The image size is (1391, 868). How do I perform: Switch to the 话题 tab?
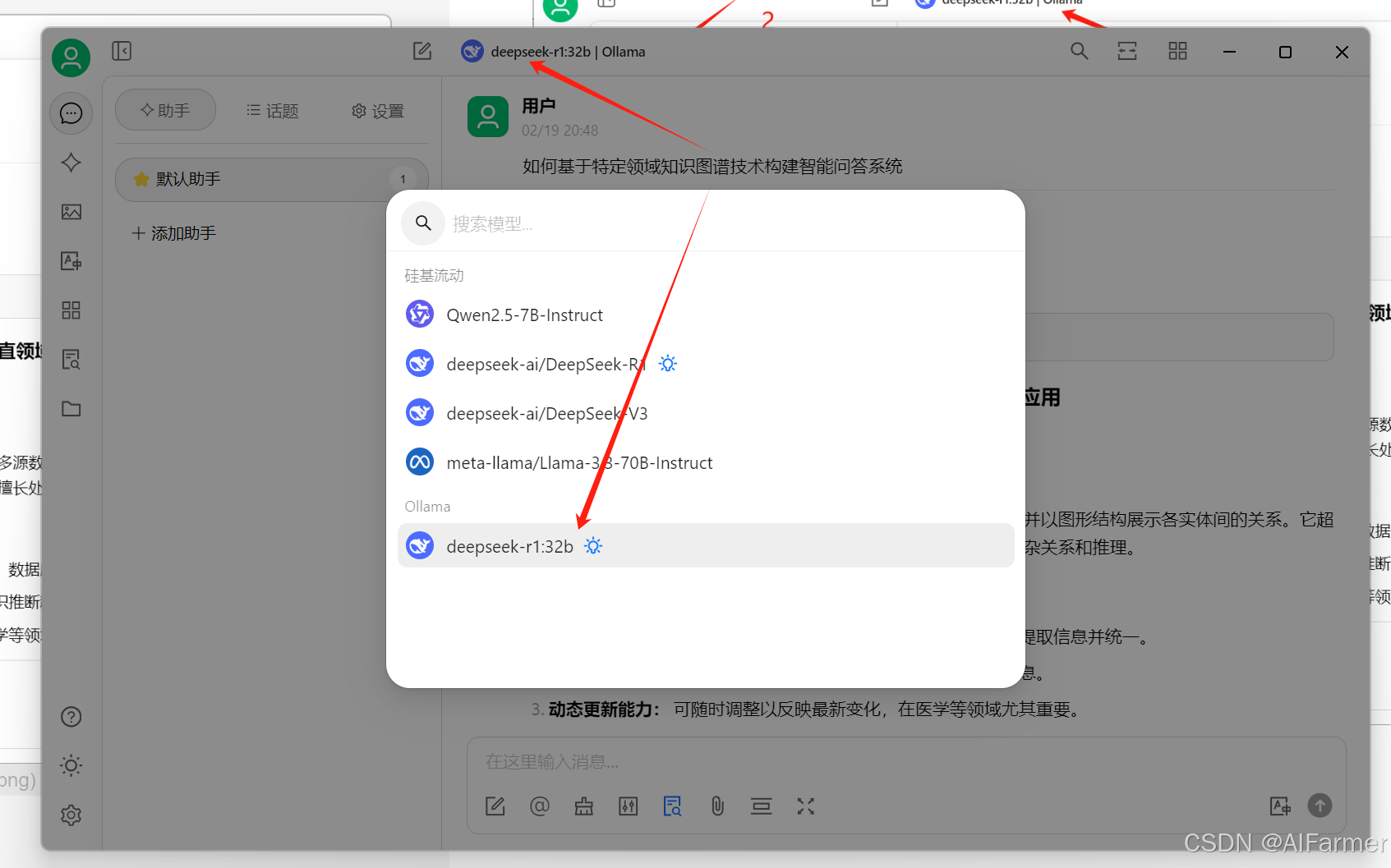pos(272,111)
